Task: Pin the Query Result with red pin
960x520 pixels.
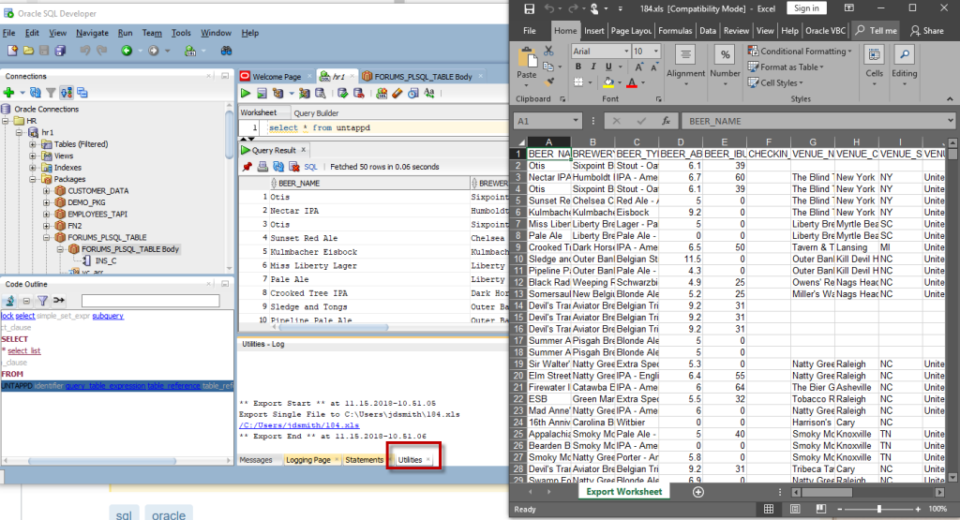Action: [247, 167]
